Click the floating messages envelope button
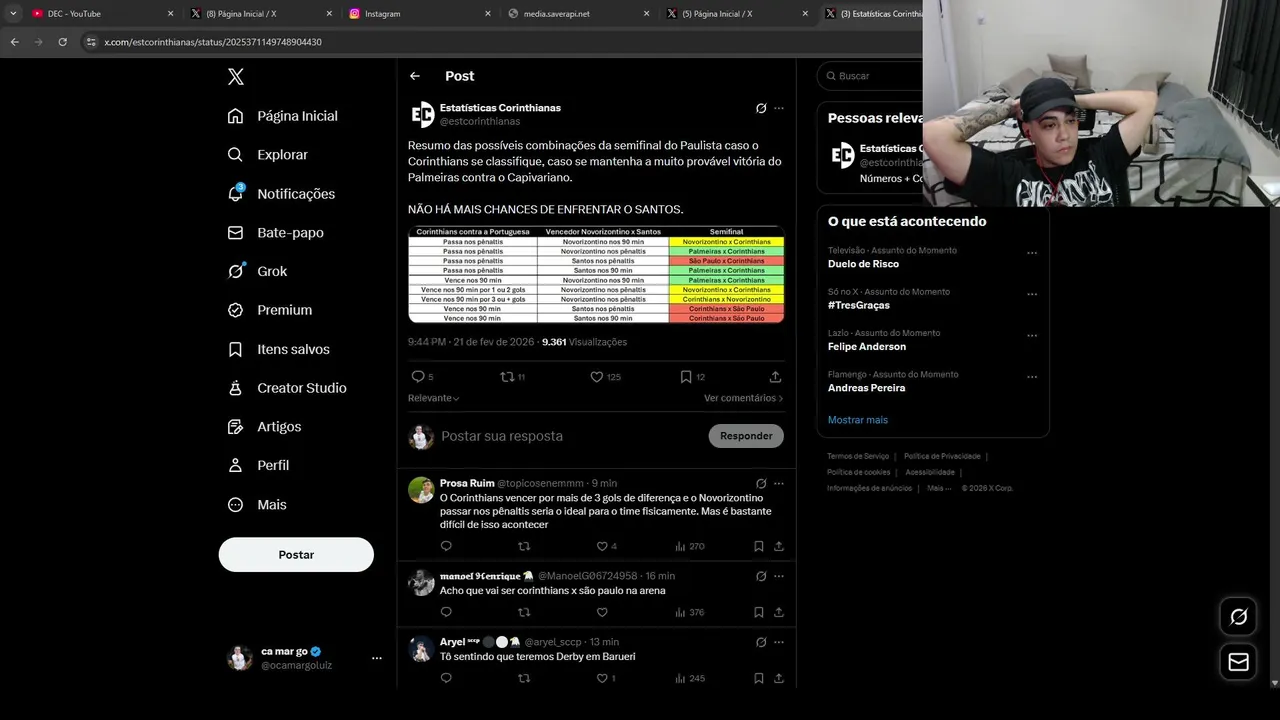 1238,662
